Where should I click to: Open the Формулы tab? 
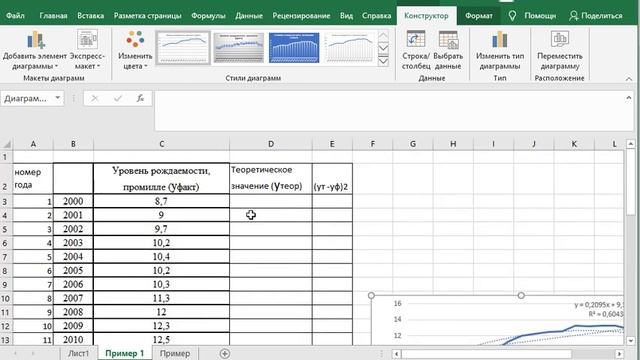[208, 16]
